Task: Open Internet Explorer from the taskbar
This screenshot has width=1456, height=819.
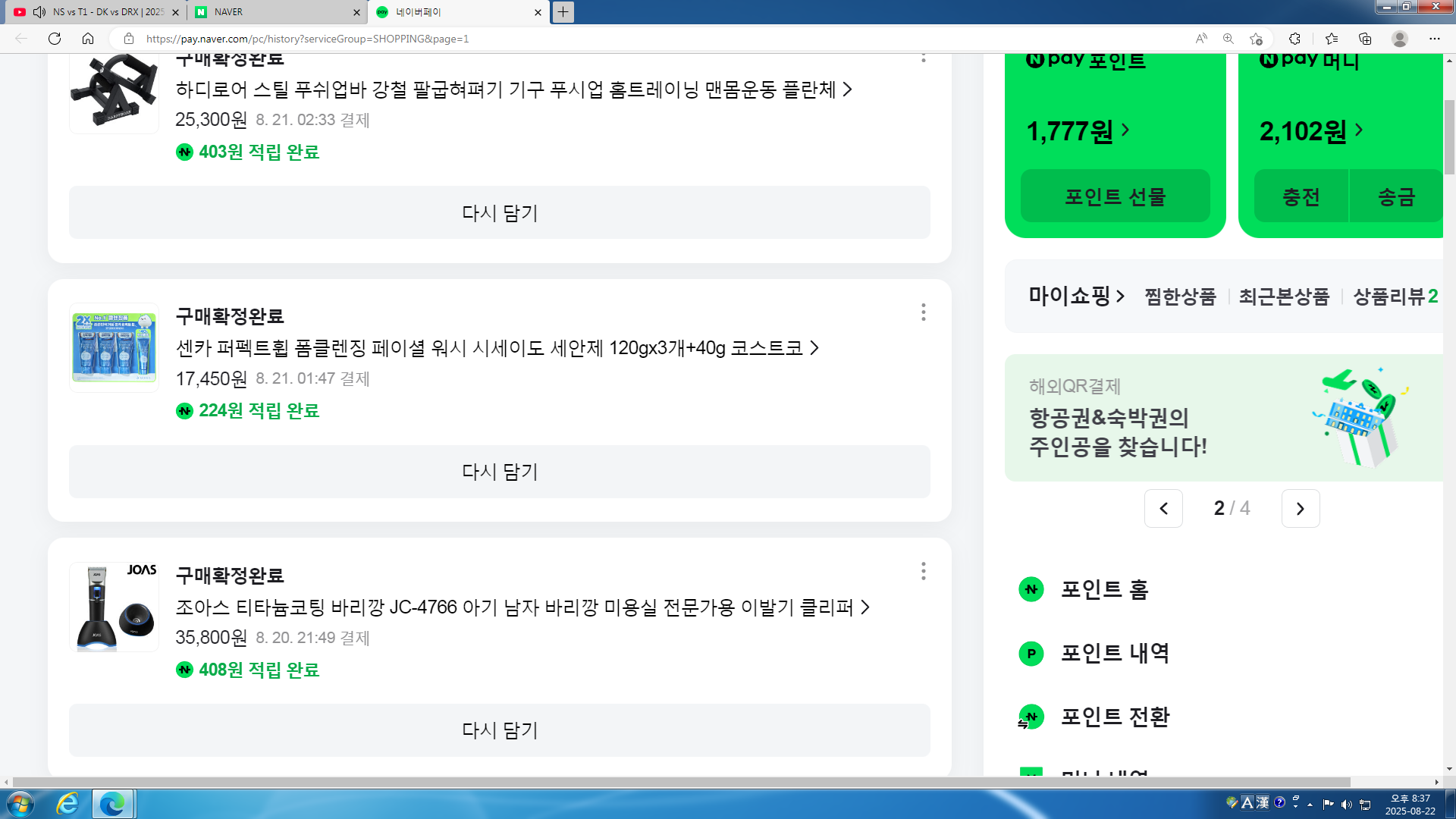Action: click(x=67, y=804)
